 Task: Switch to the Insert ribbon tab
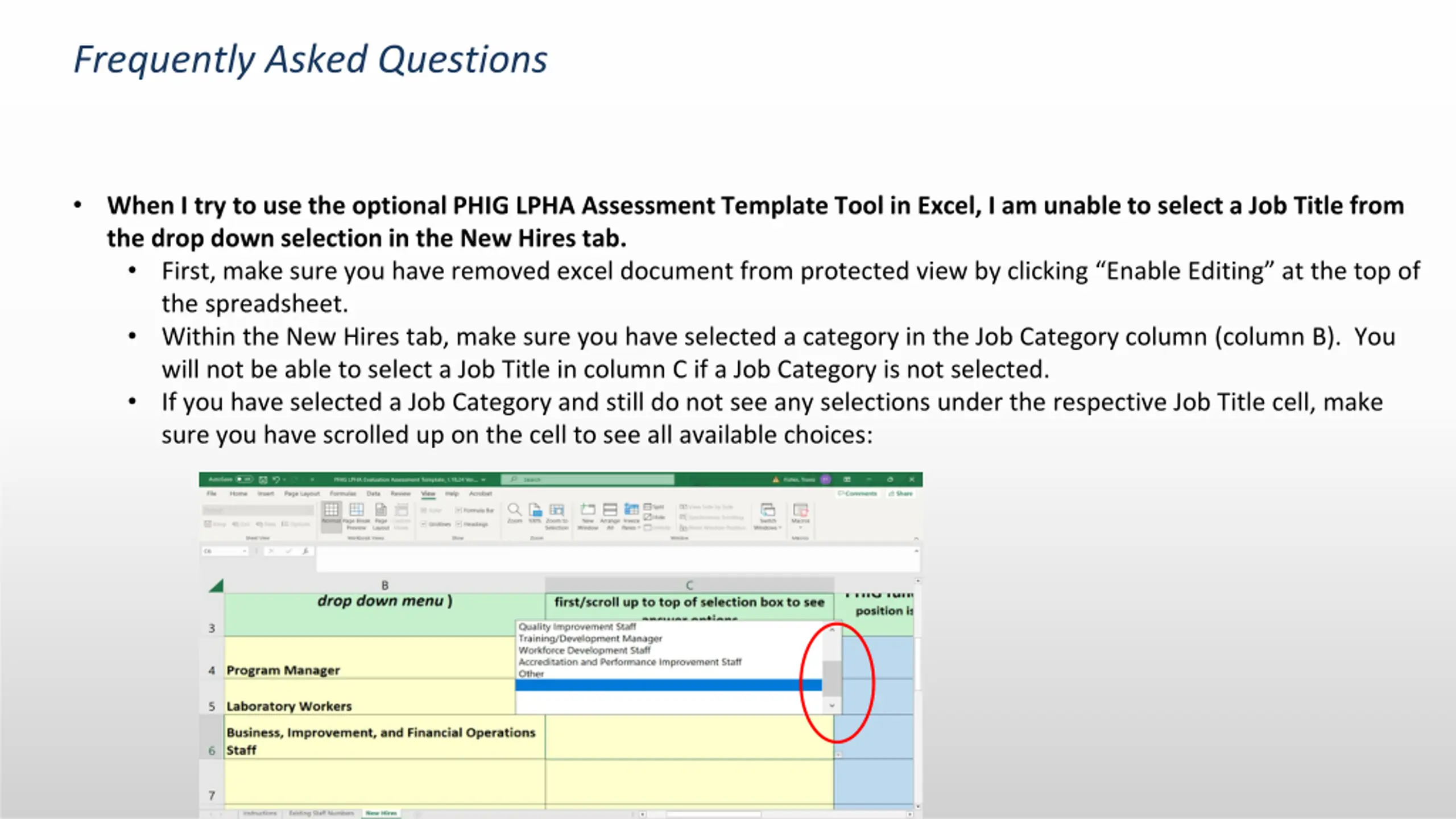[266, 494]
